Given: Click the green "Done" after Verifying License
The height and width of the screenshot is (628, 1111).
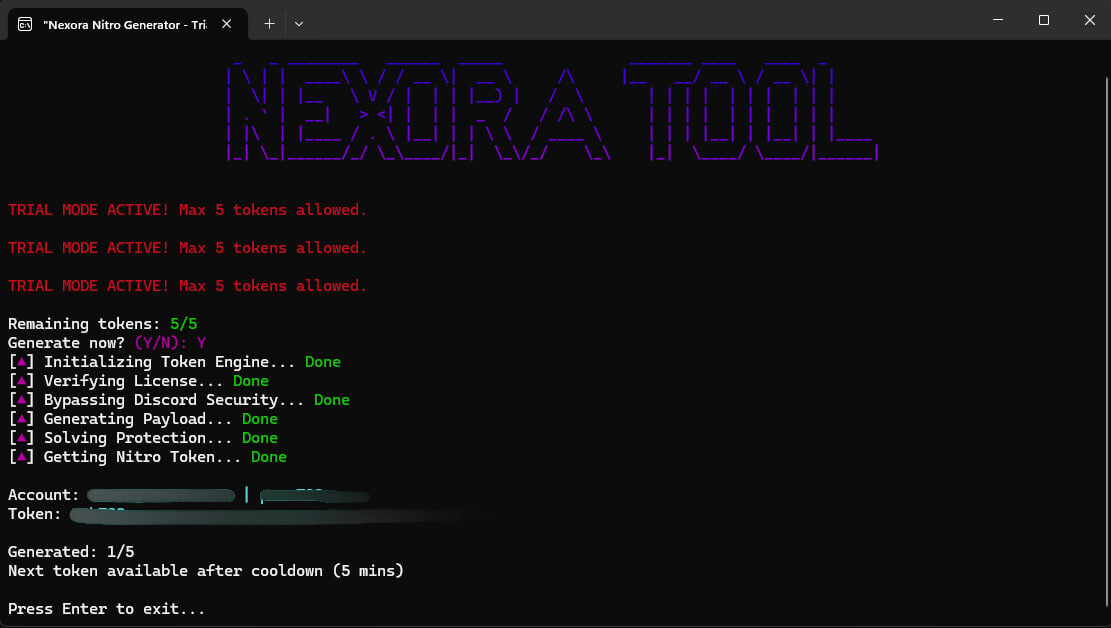Looking at the screenshot, I should 251,380.
